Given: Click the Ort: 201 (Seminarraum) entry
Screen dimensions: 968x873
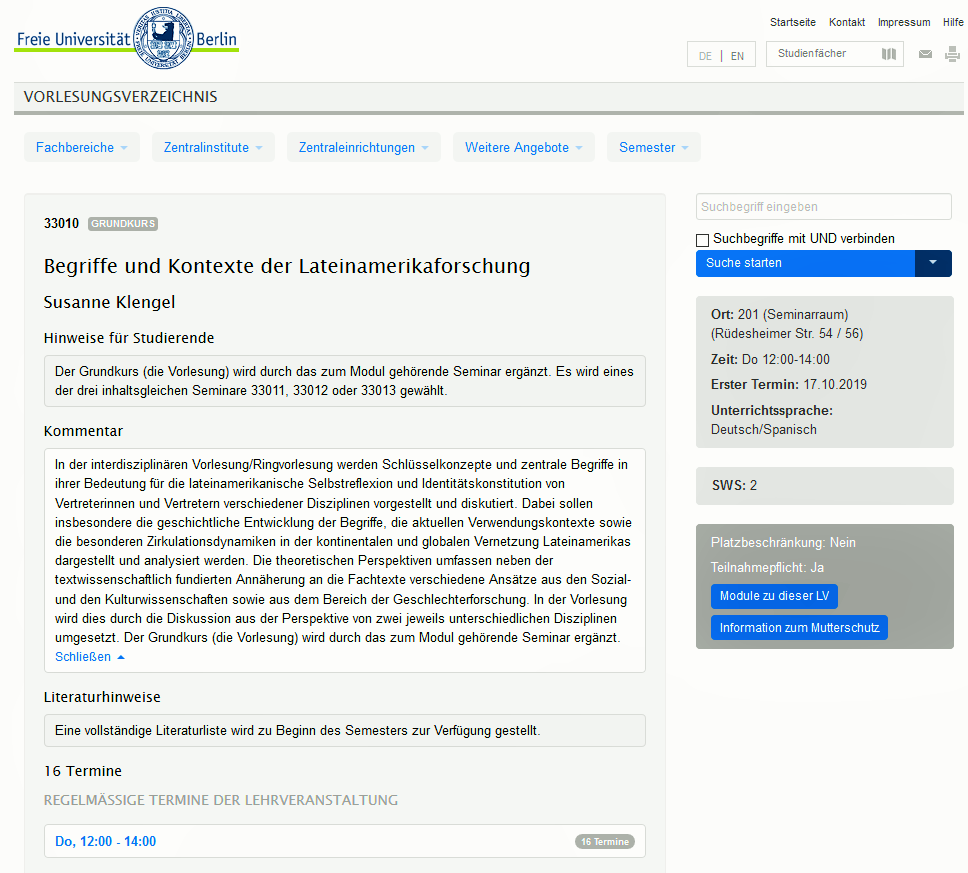Looking at the screenshot, I should pyautogui.click(x=780, y=315).
